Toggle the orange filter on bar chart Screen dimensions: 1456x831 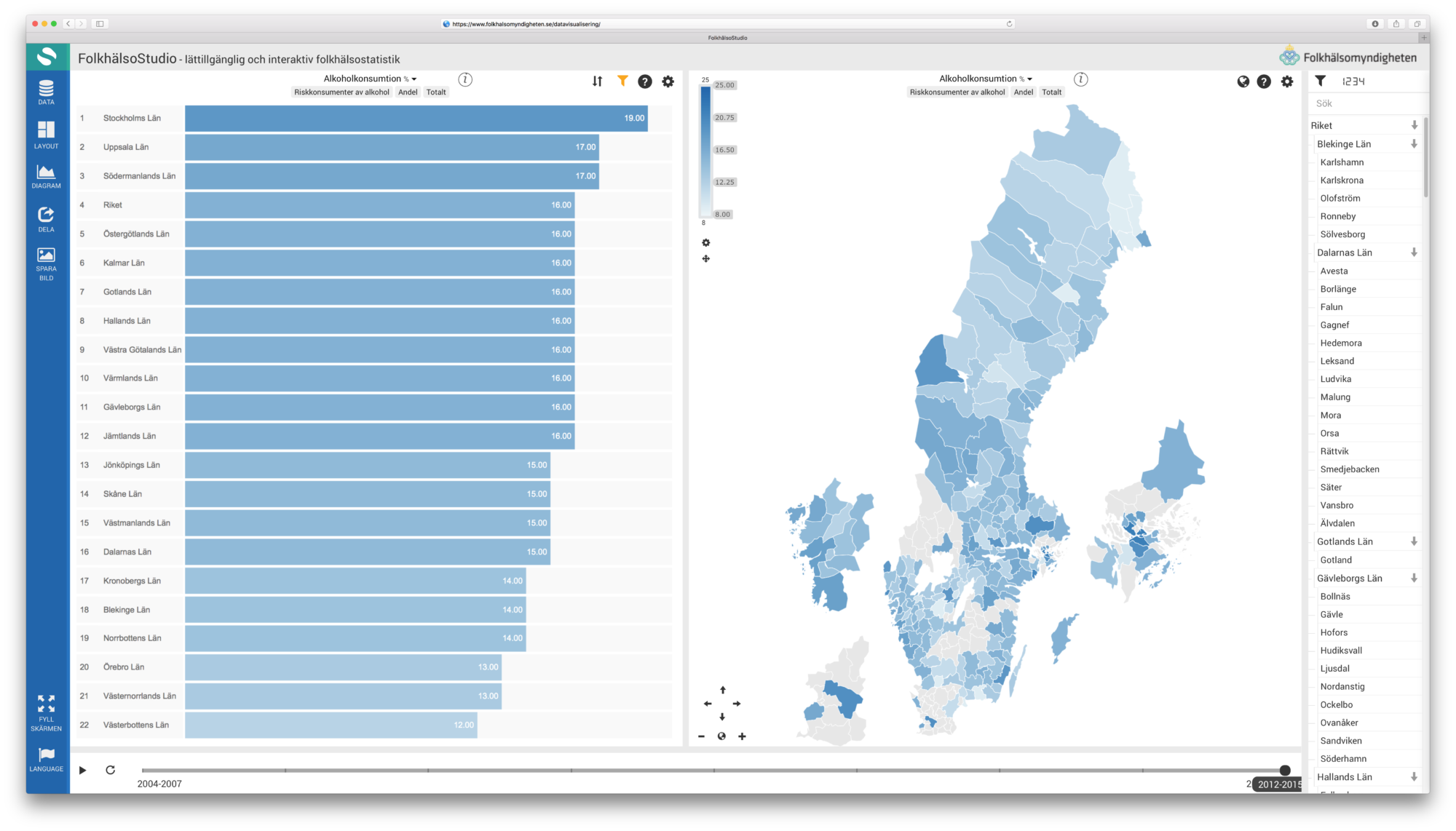coord(622,81)
